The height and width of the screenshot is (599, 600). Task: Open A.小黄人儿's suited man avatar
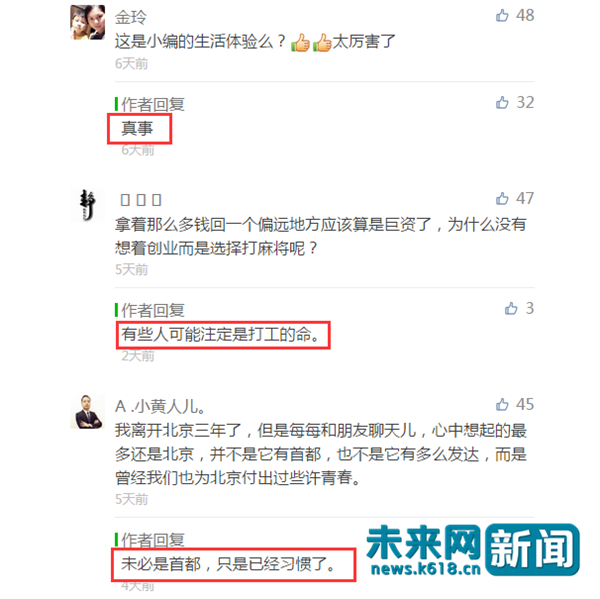coord(87,411)
